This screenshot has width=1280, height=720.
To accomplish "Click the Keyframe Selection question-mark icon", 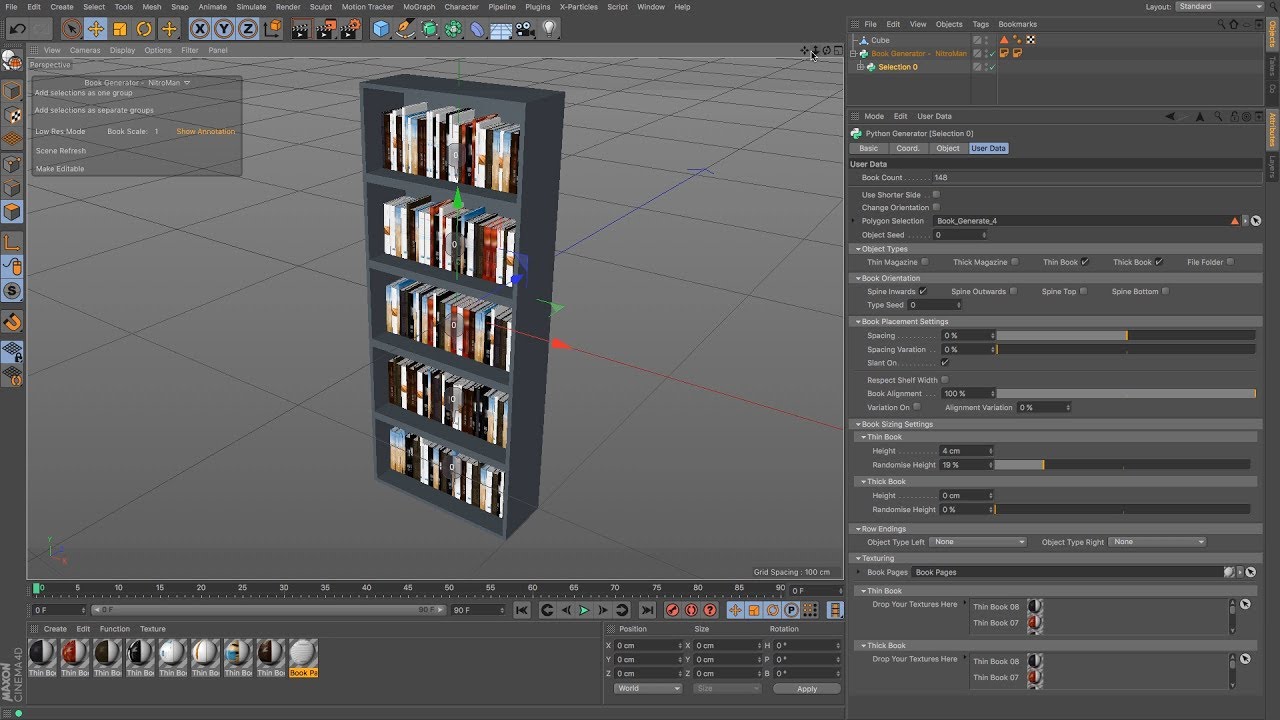I will pyautogui.click(x=710, y=610).
